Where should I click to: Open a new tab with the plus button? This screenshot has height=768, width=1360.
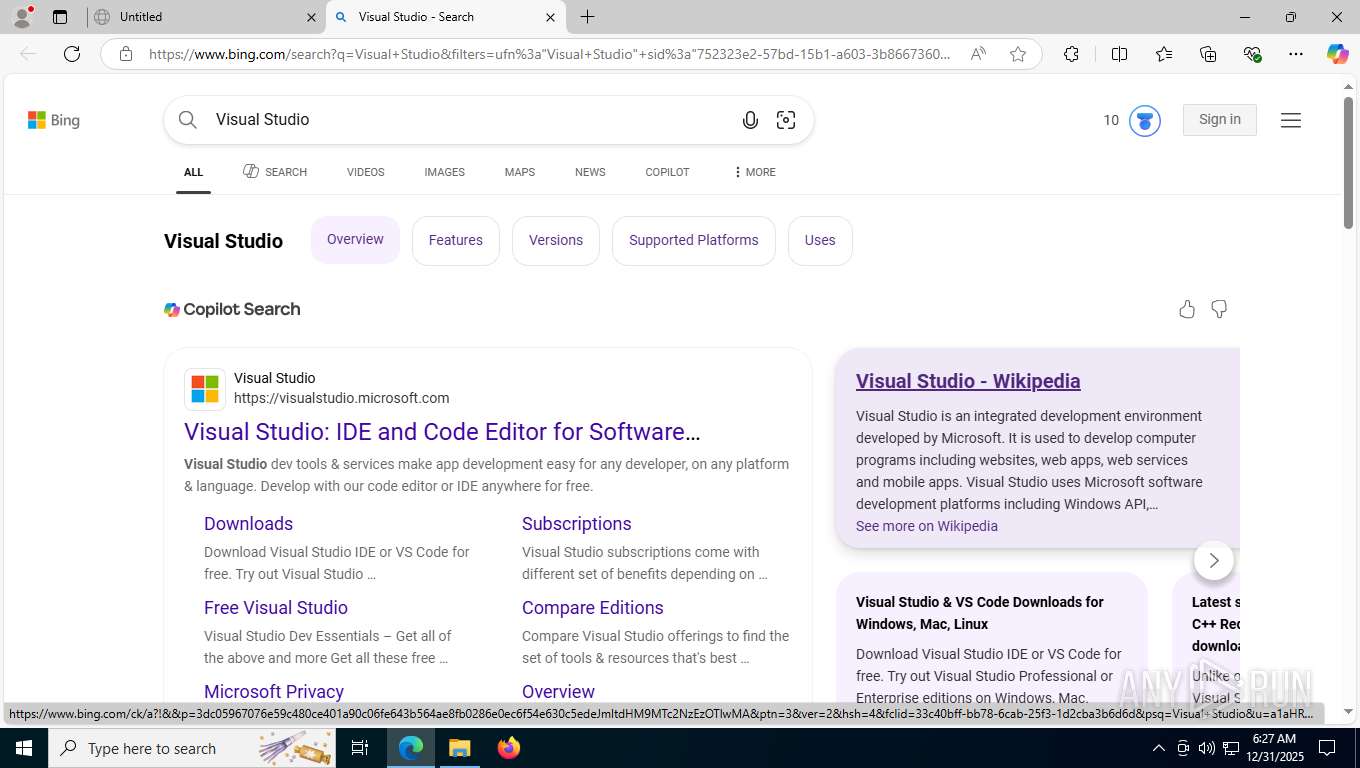click(x=588, y=17)
